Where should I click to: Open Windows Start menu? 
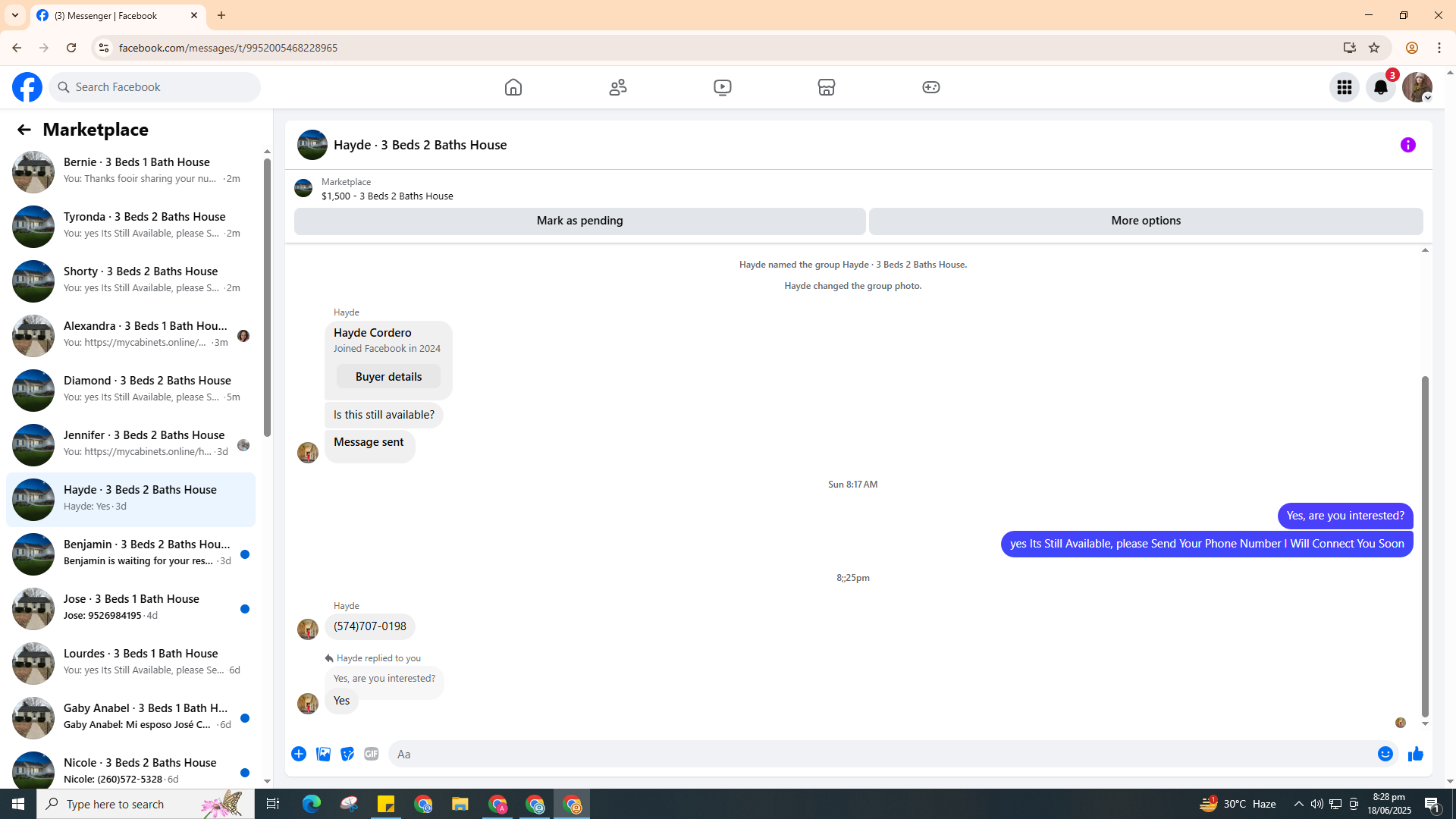point(18,804)
